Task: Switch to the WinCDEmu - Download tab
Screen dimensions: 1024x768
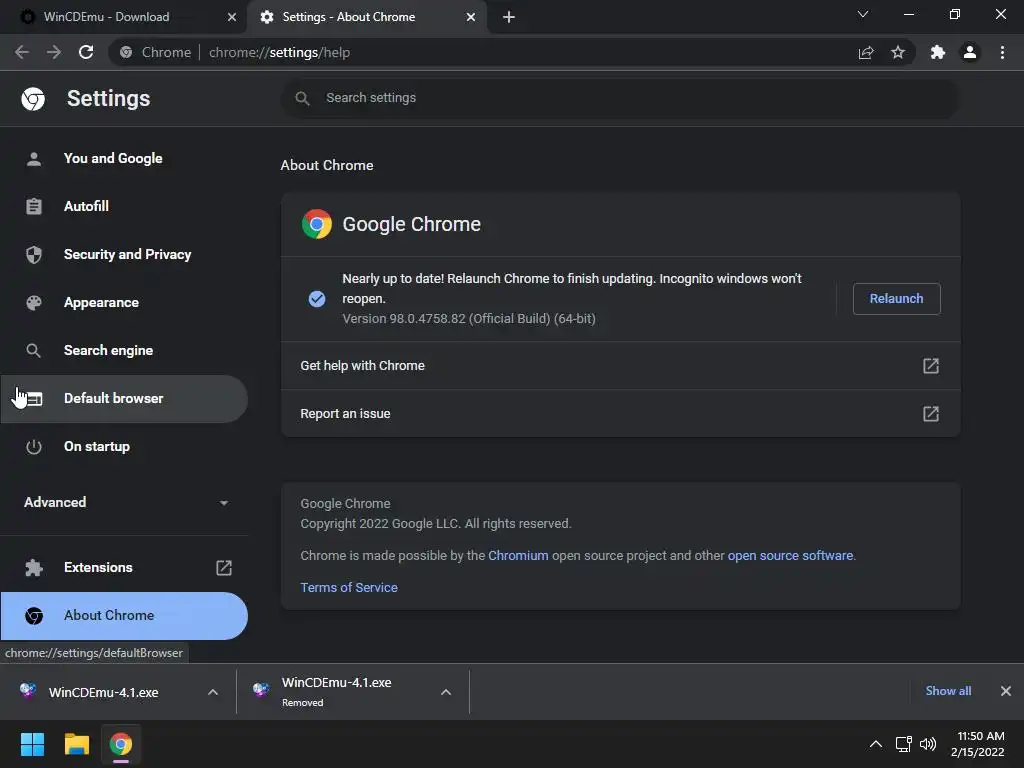Action: 123,17
